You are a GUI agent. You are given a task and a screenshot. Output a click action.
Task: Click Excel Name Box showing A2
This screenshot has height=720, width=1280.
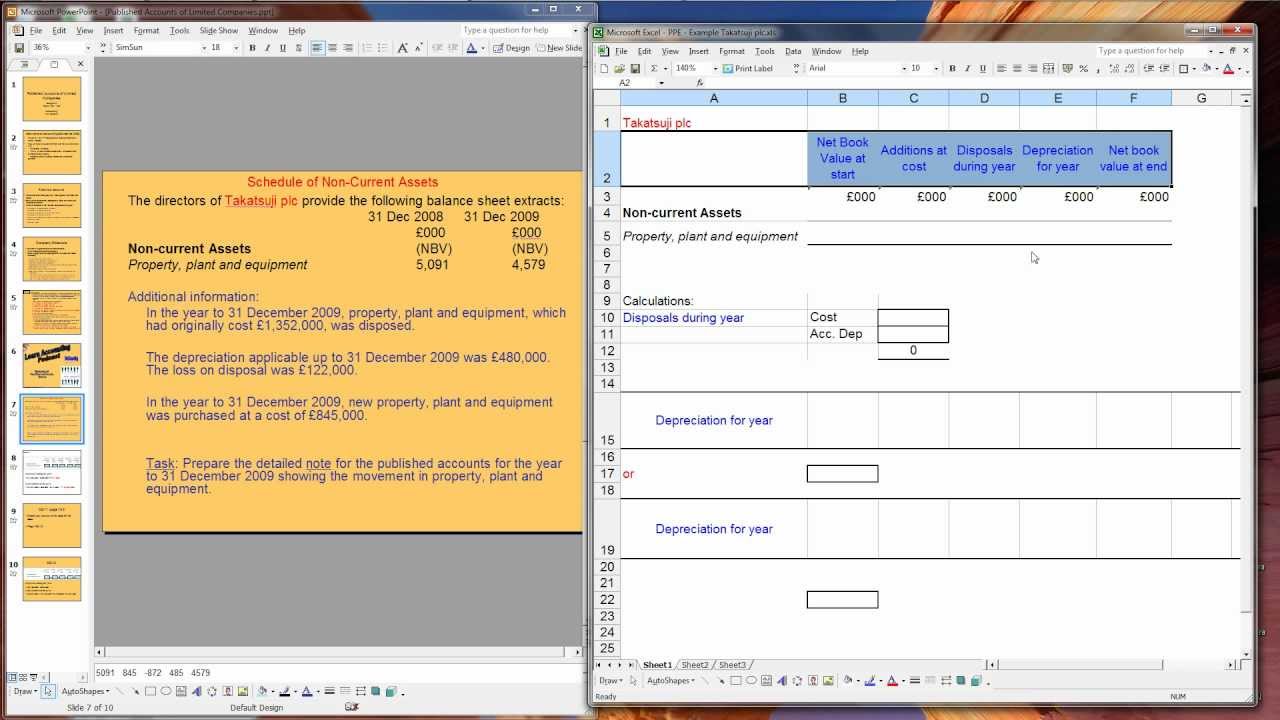[630, 83]
